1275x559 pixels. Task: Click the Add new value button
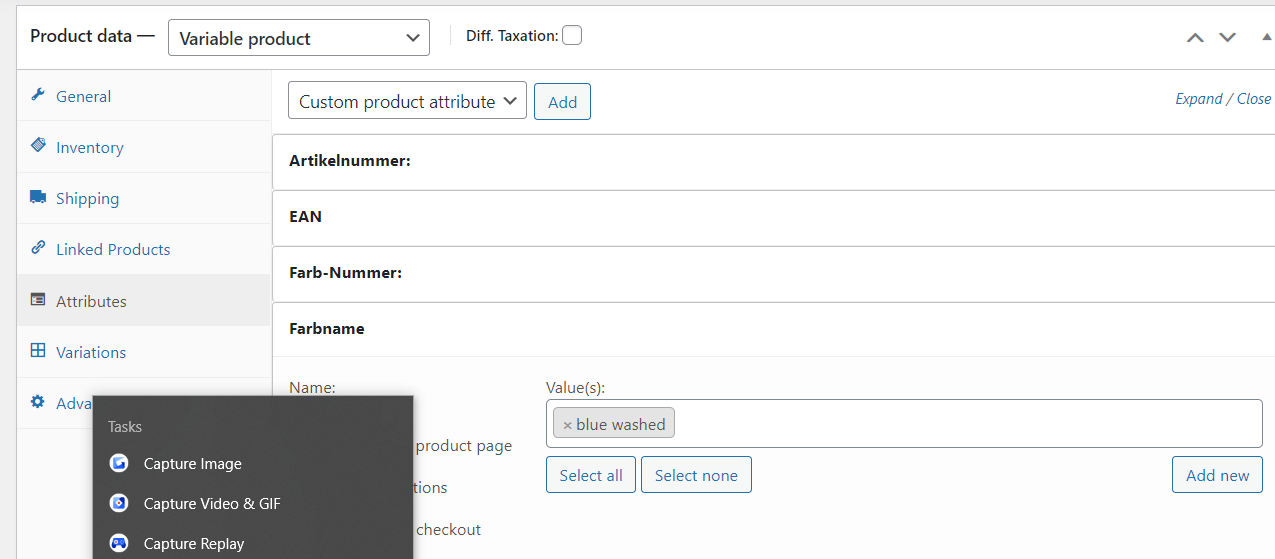[1217, 475]
